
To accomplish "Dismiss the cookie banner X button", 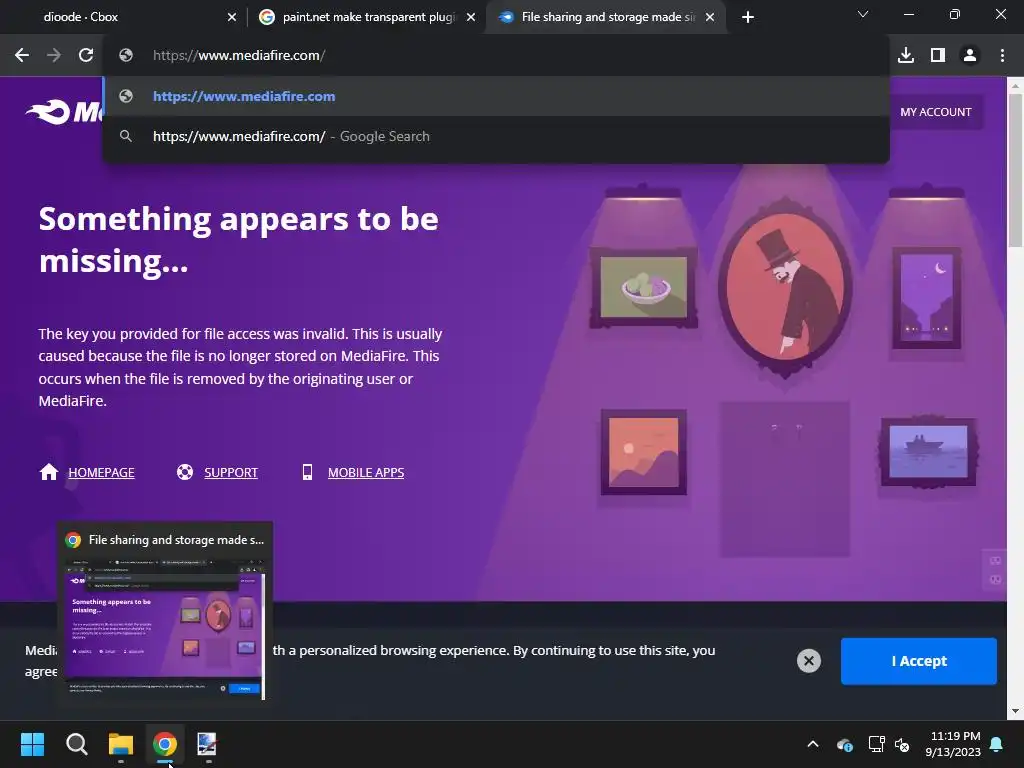I will click(x=808, y=661).
